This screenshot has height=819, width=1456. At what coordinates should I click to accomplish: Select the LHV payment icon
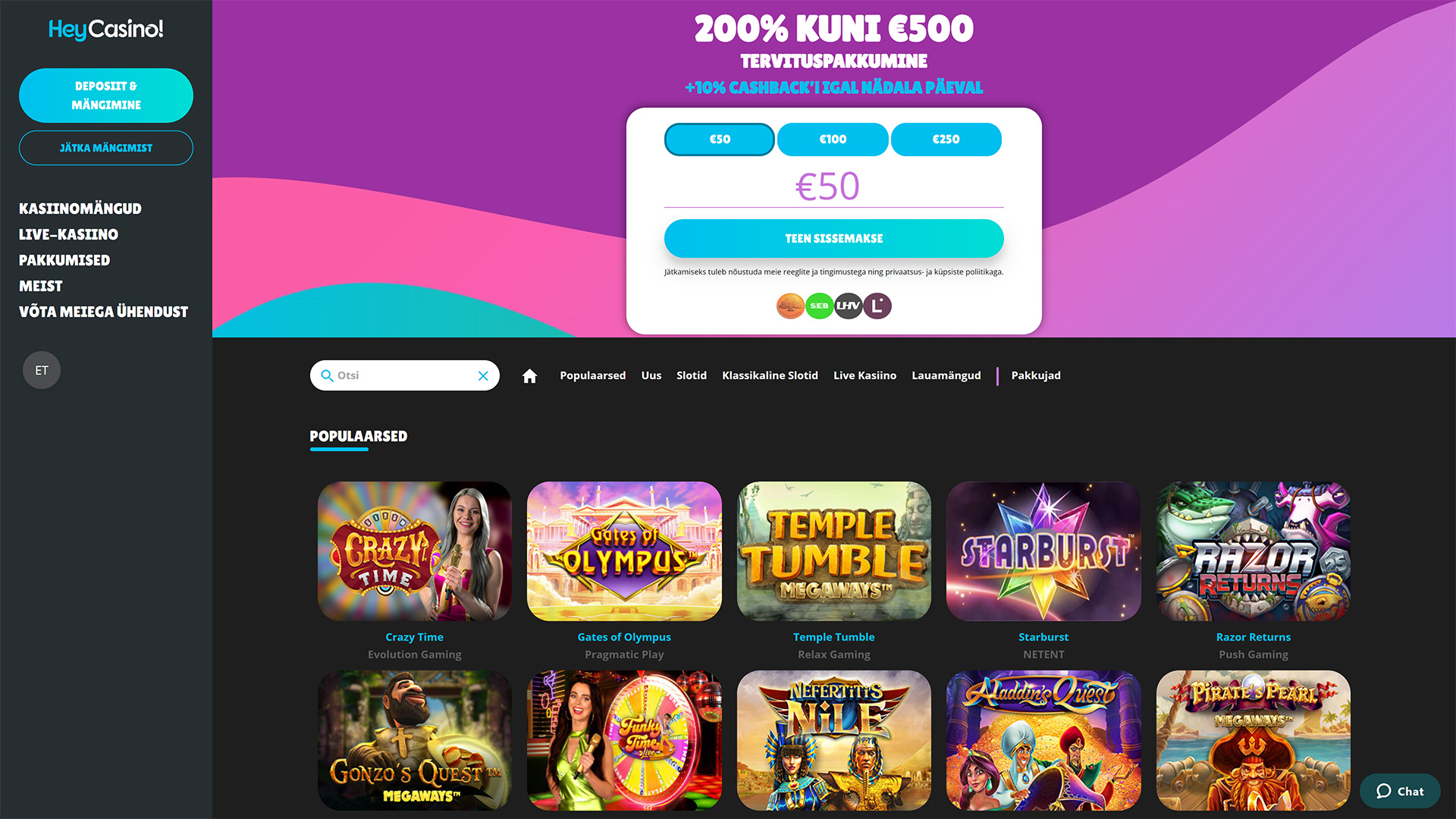coord(848,306)
